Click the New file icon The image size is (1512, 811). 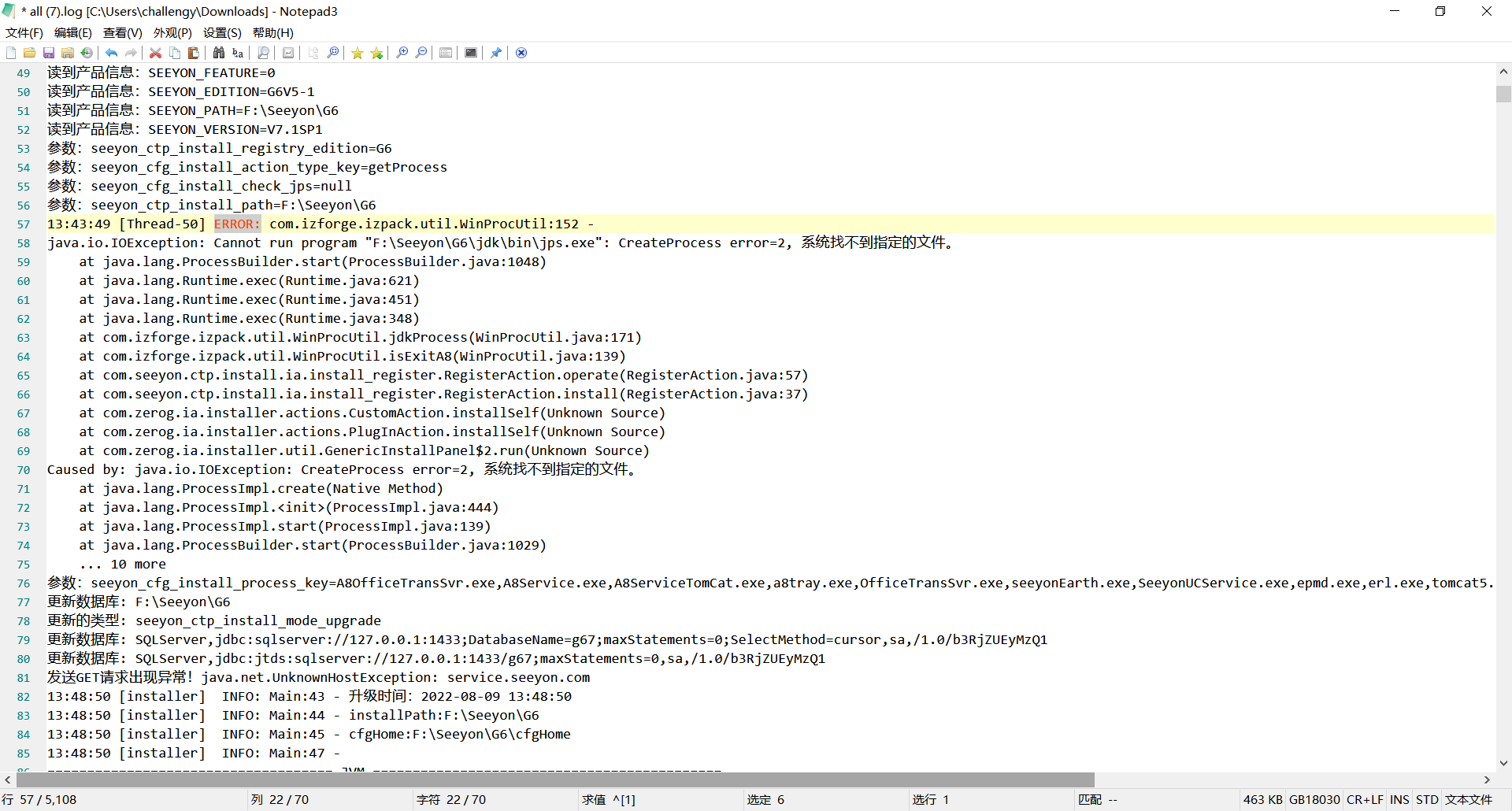11,53
